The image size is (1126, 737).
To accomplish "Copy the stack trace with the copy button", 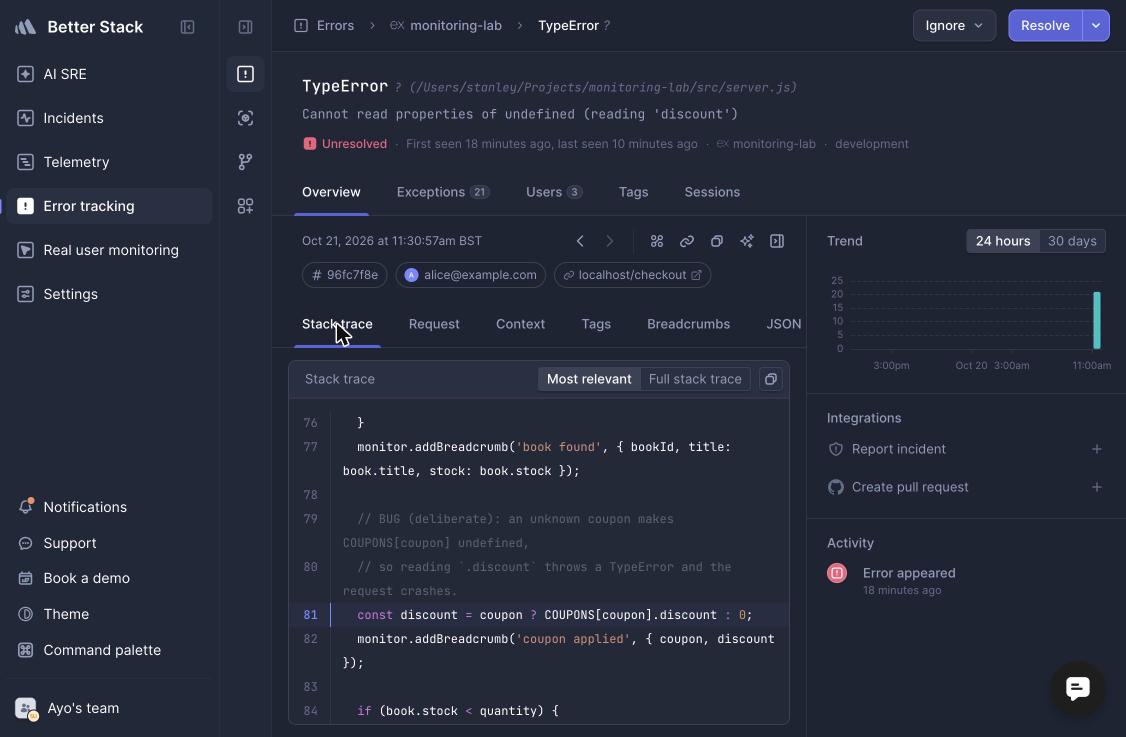I will pyautogui.click(x=771, y=379).
